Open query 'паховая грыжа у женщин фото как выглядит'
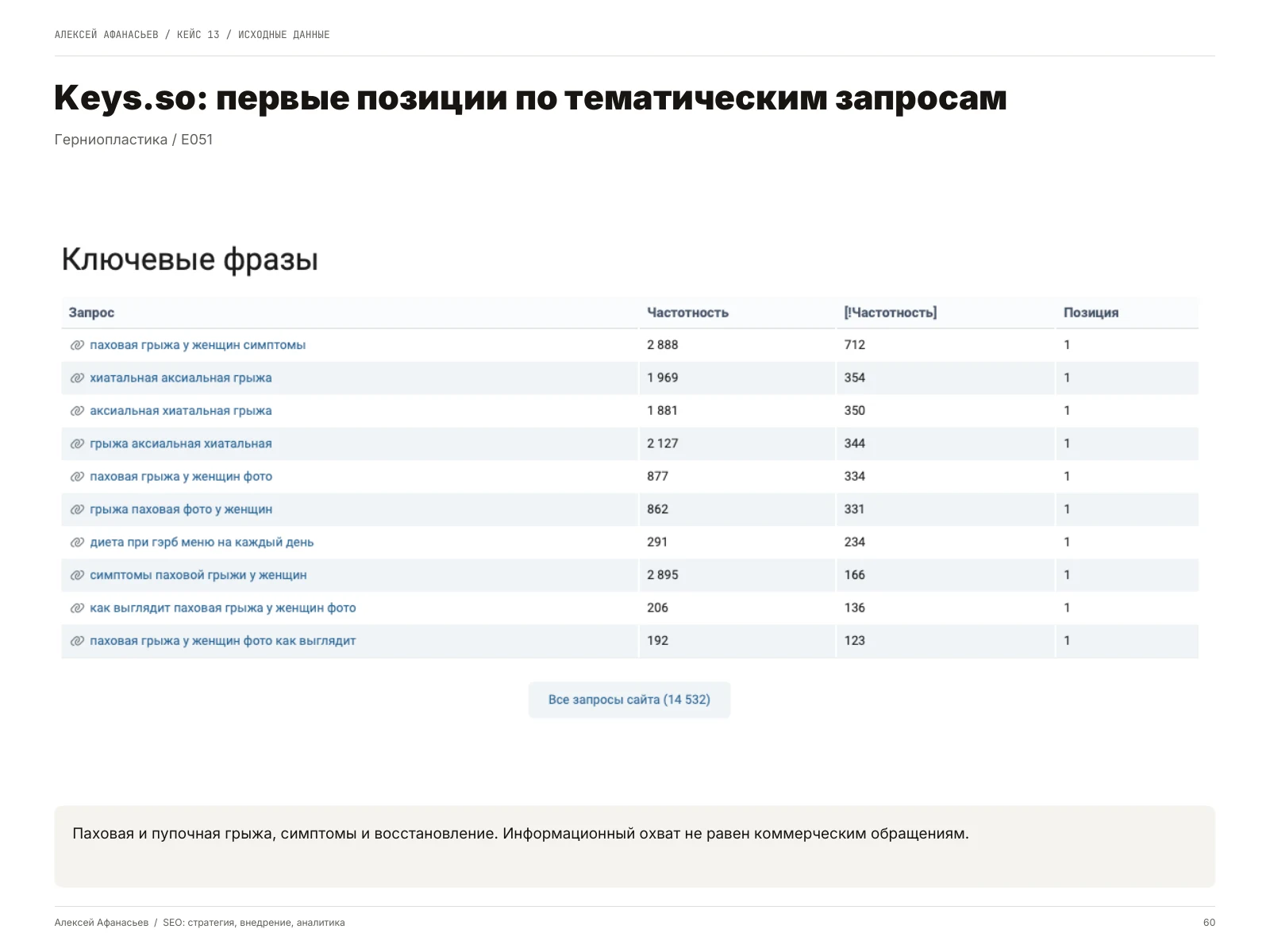The width and height of the screenshot is (1270, 952). pyautogui.click(x=223, y=641)
